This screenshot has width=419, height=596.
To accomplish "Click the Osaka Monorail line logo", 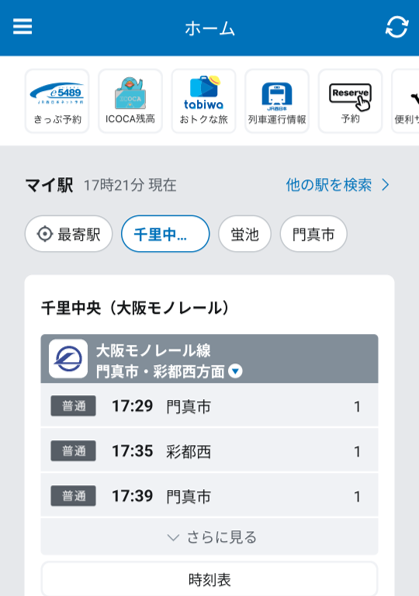I will (68, 358).
